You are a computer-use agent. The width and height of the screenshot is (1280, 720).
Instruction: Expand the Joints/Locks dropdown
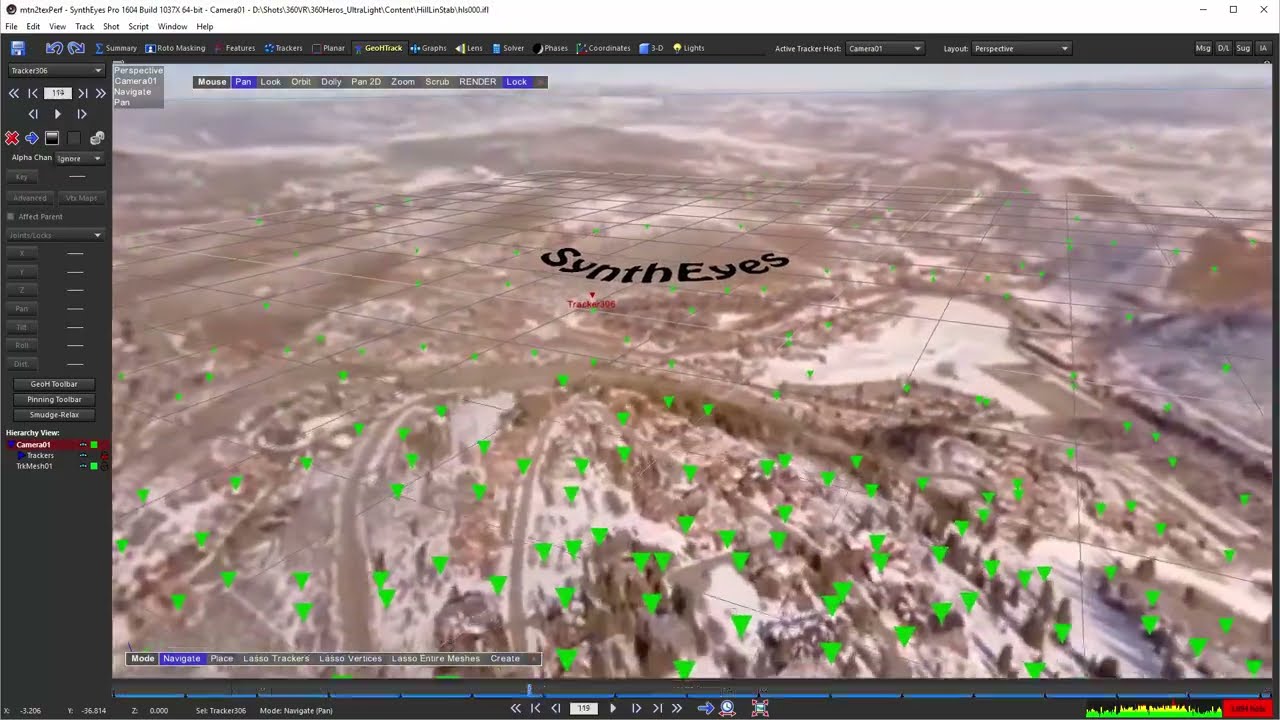coord(56,235)
